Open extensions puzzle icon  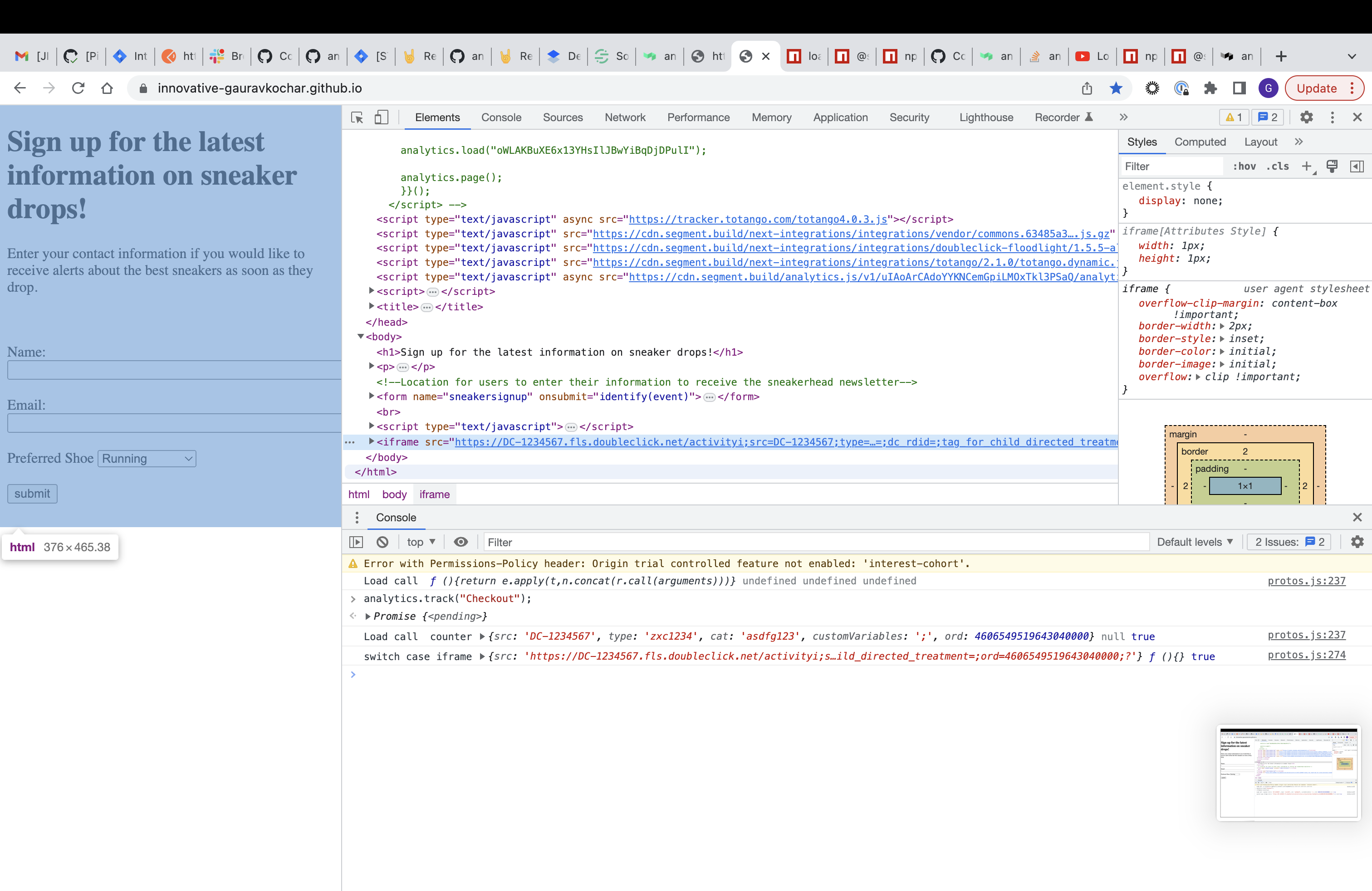click(1210, 88)
